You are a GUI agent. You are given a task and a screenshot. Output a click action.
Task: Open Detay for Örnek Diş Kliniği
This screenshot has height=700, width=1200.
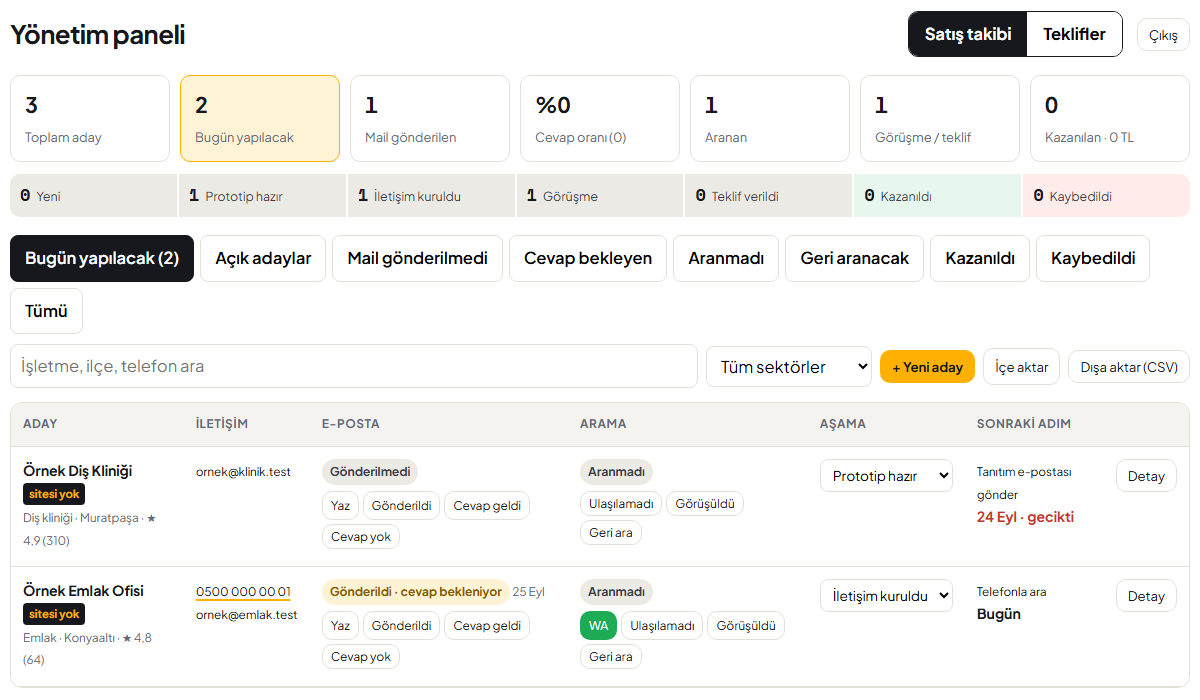coord(1146,476)
